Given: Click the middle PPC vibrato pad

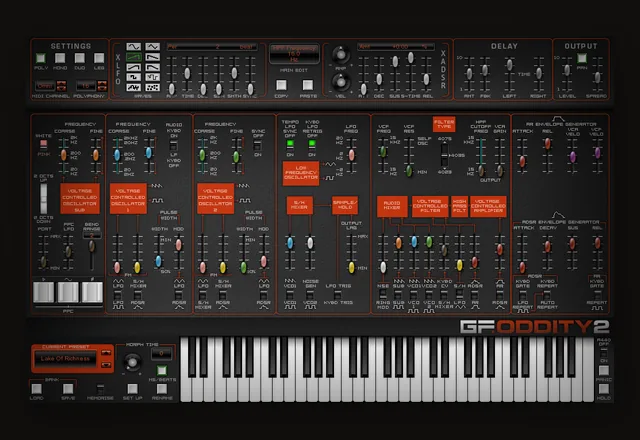Looking at the screenshot, I should click(68, 292).
